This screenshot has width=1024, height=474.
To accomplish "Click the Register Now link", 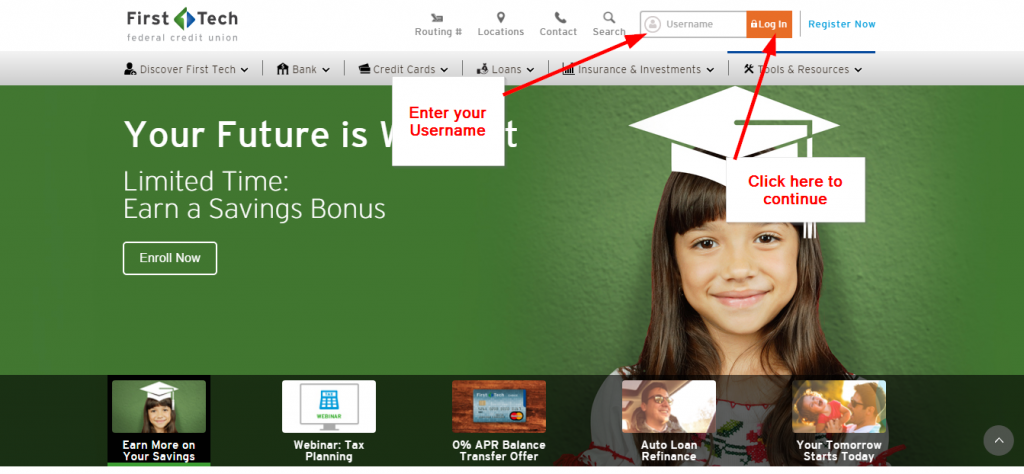I will click(x=842, y=24).
